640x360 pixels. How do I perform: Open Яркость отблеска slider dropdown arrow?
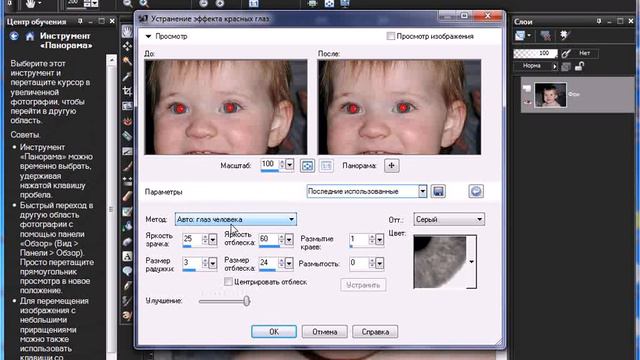[x=289, y=240]
